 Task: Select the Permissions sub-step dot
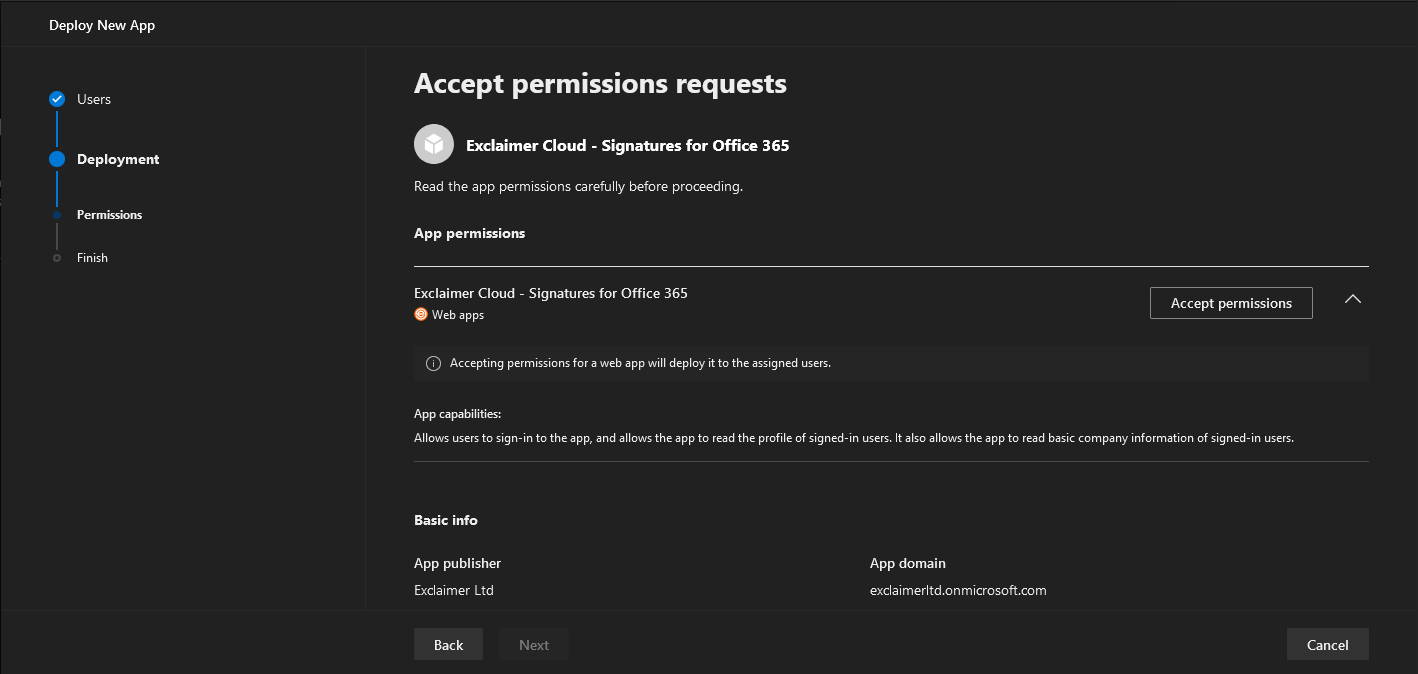point(57,215)
